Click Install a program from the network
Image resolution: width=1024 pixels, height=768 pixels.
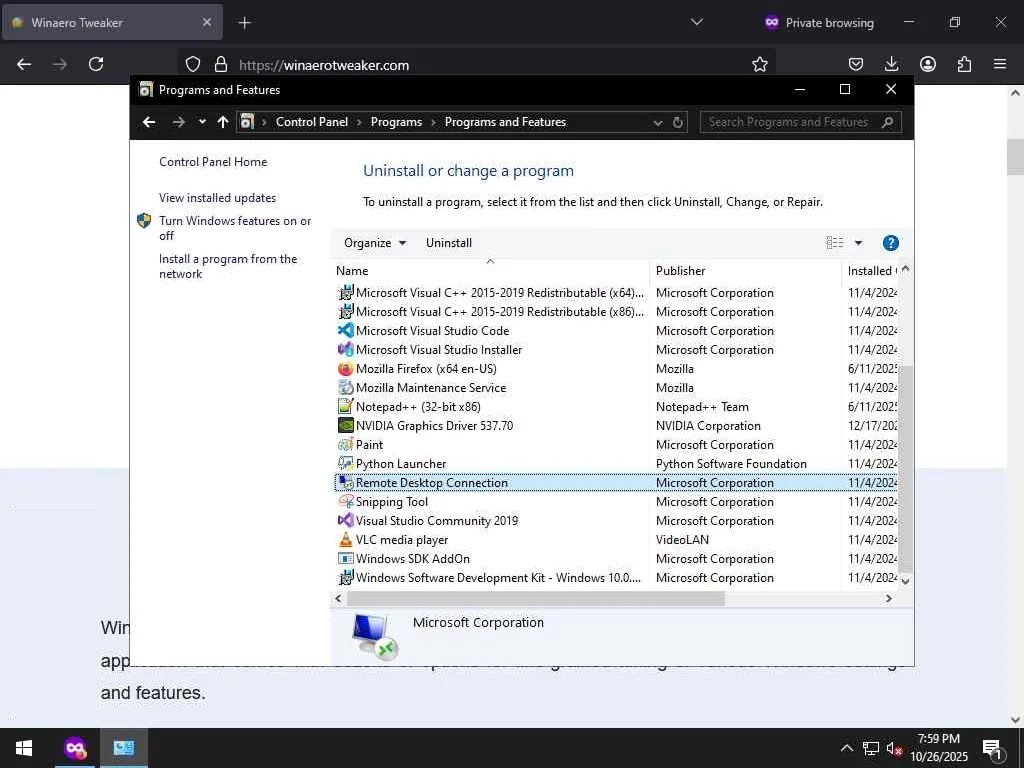(x=228, y=266)
